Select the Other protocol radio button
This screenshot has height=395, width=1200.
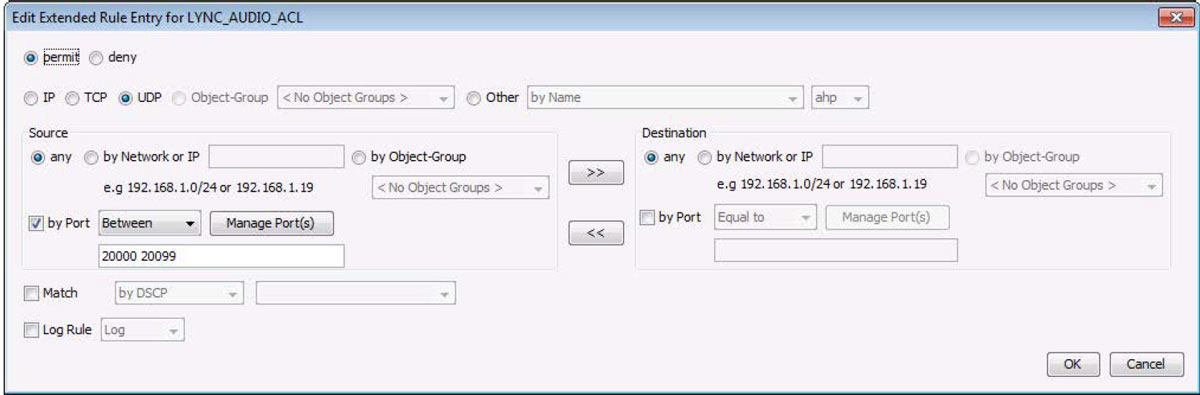tap(474, 98)
